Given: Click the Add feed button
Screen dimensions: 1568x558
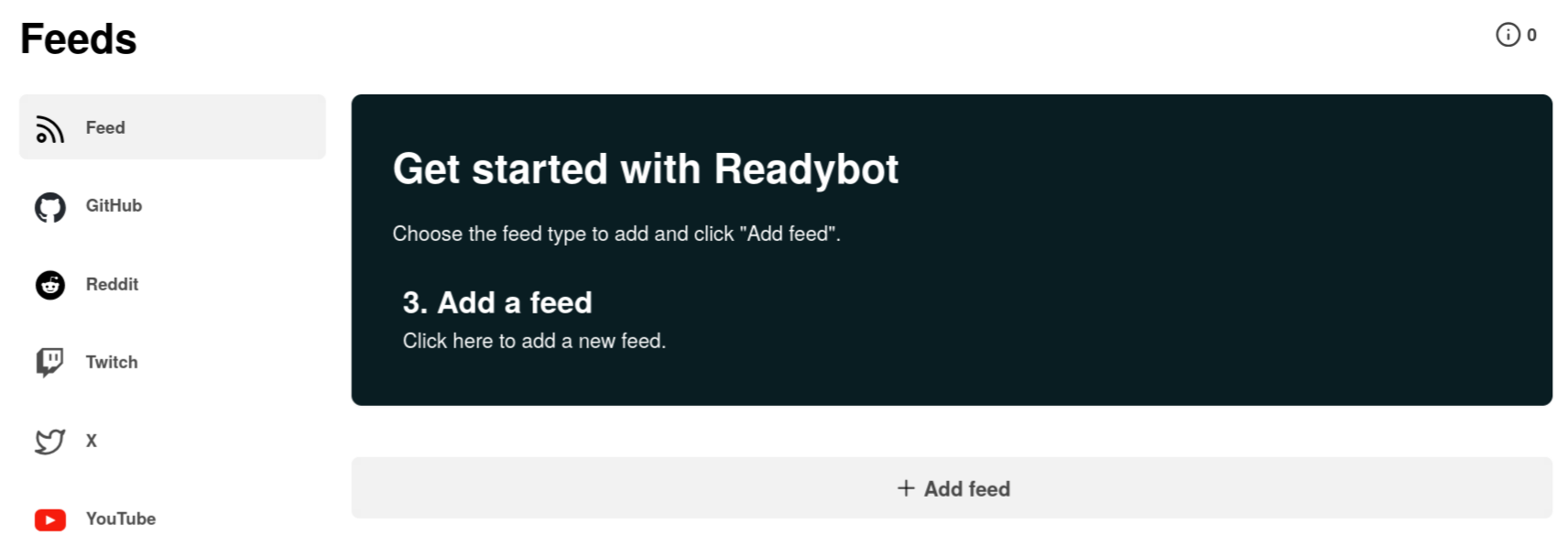Looking at the screenshot, I should [x=952, y=488].
